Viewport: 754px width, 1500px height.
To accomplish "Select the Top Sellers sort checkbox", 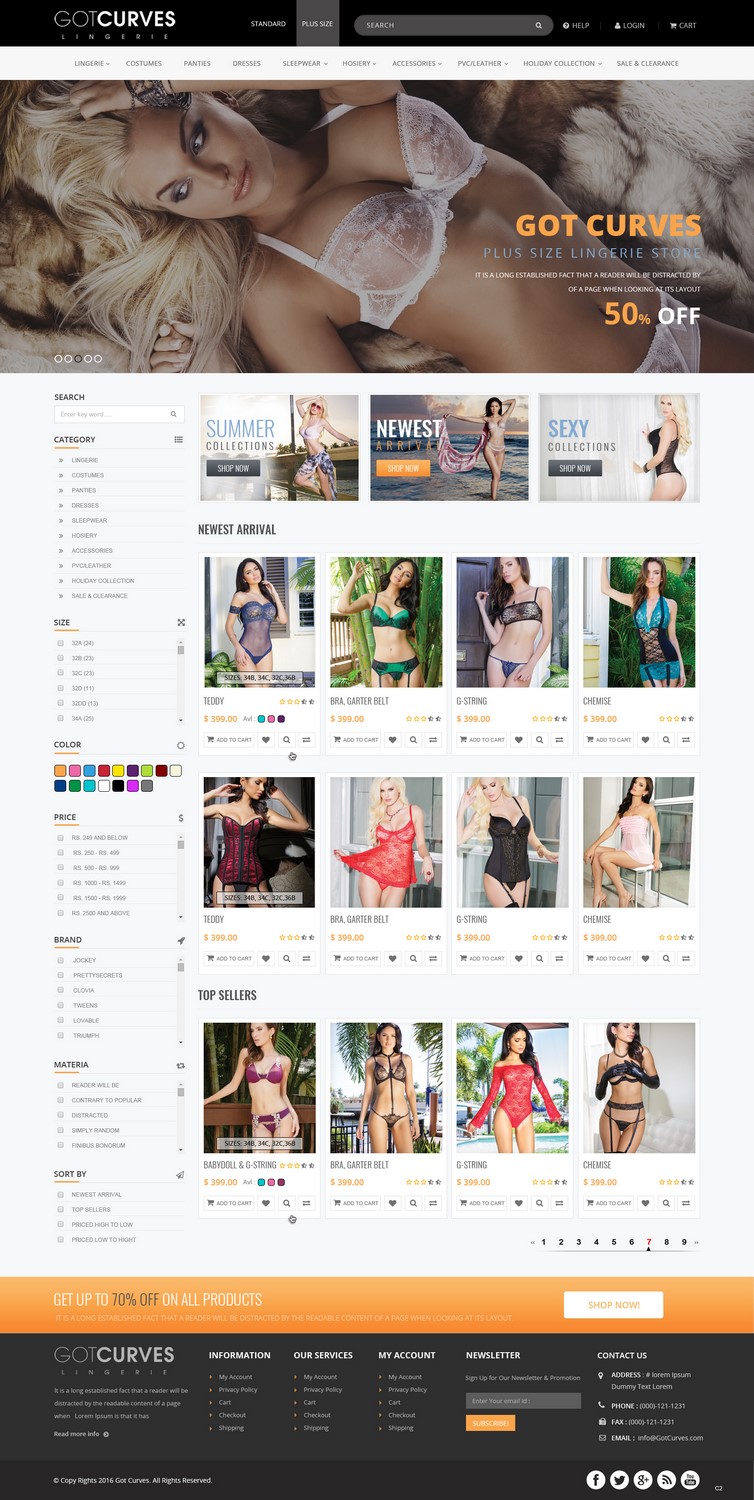I will coord(61,1209).
